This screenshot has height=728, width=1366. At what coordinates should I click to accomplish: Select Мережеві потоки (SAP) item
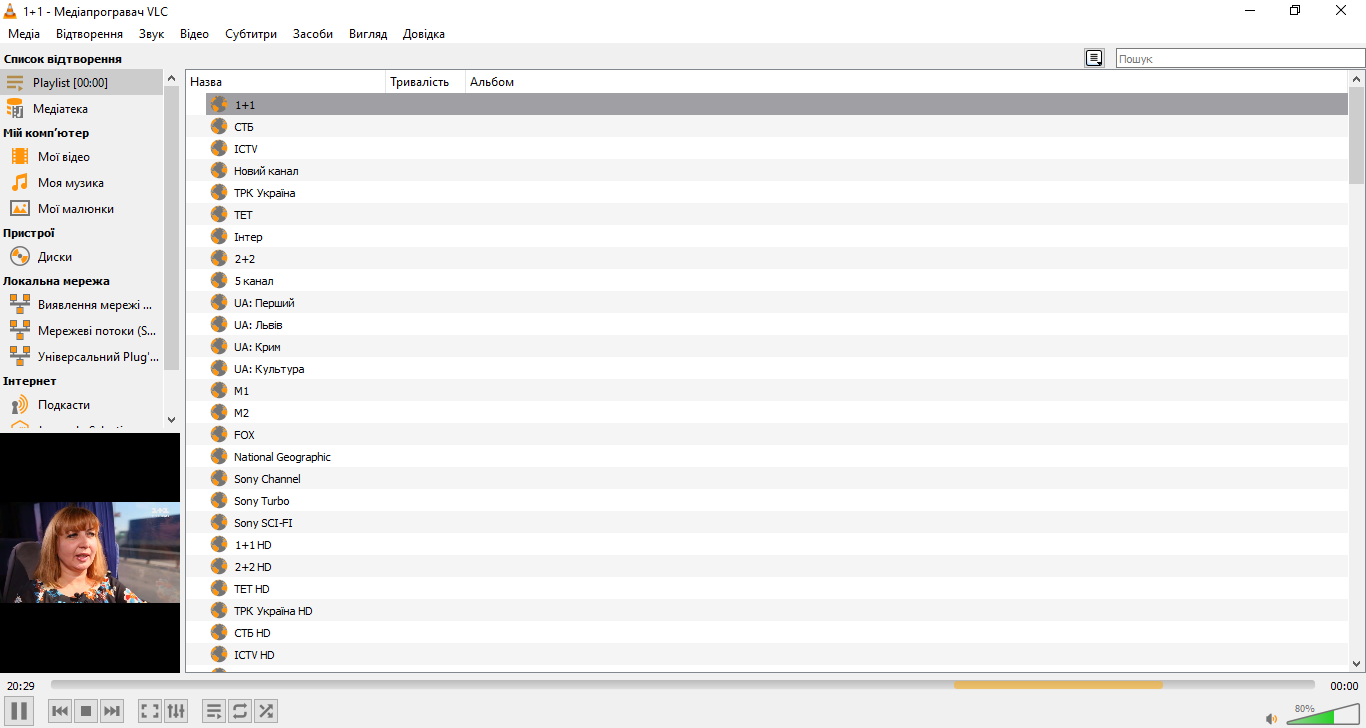coord(81,331)
